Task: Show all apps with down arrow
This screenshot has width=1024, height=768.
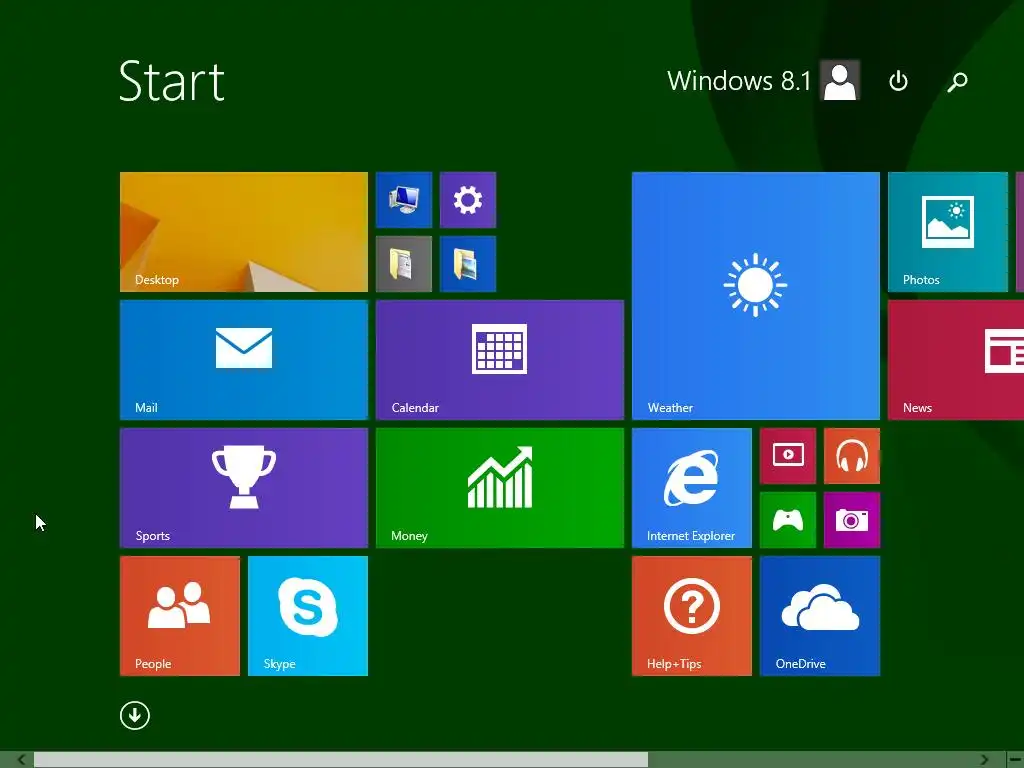Action: click(135, 715)
